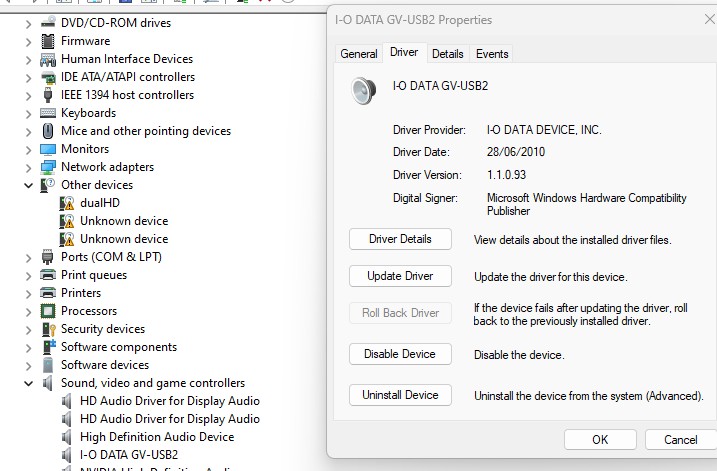Click the Keyboards device category icon
717x471 pixels.
48,113
